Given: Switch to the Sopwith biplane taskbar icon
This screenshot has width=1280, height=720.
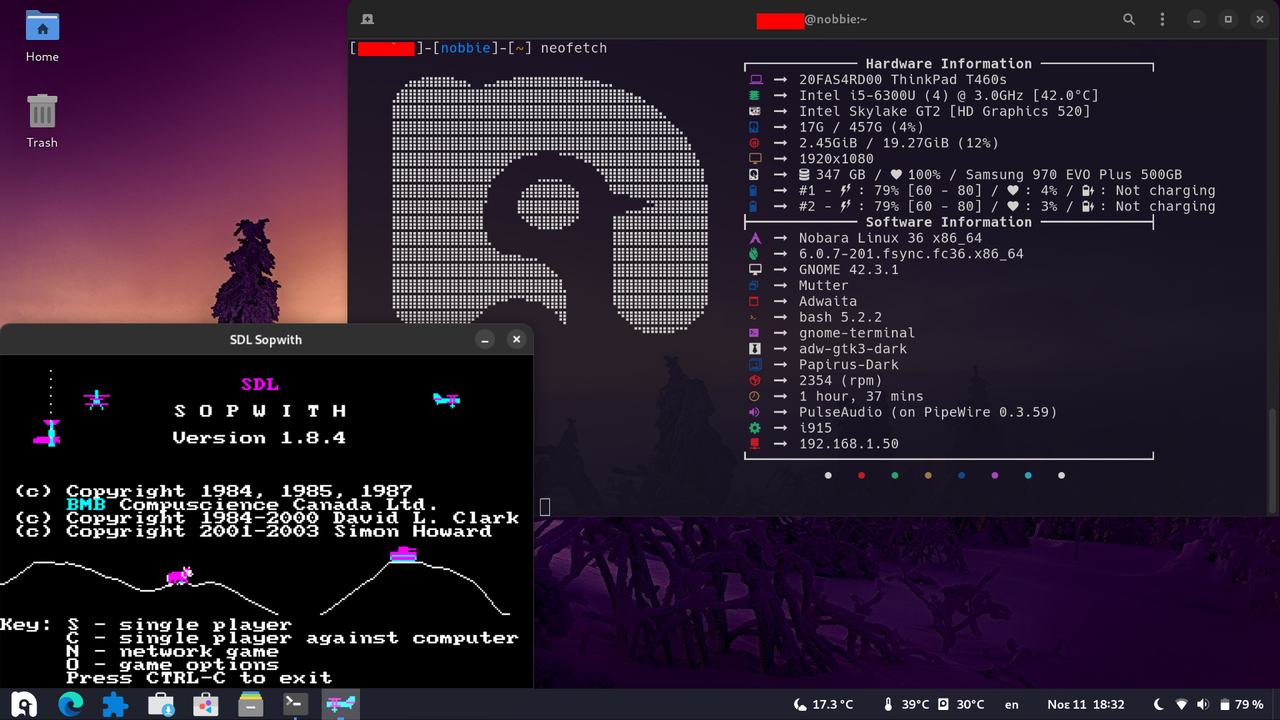Looking at the screenshot, I should point(340,705).
